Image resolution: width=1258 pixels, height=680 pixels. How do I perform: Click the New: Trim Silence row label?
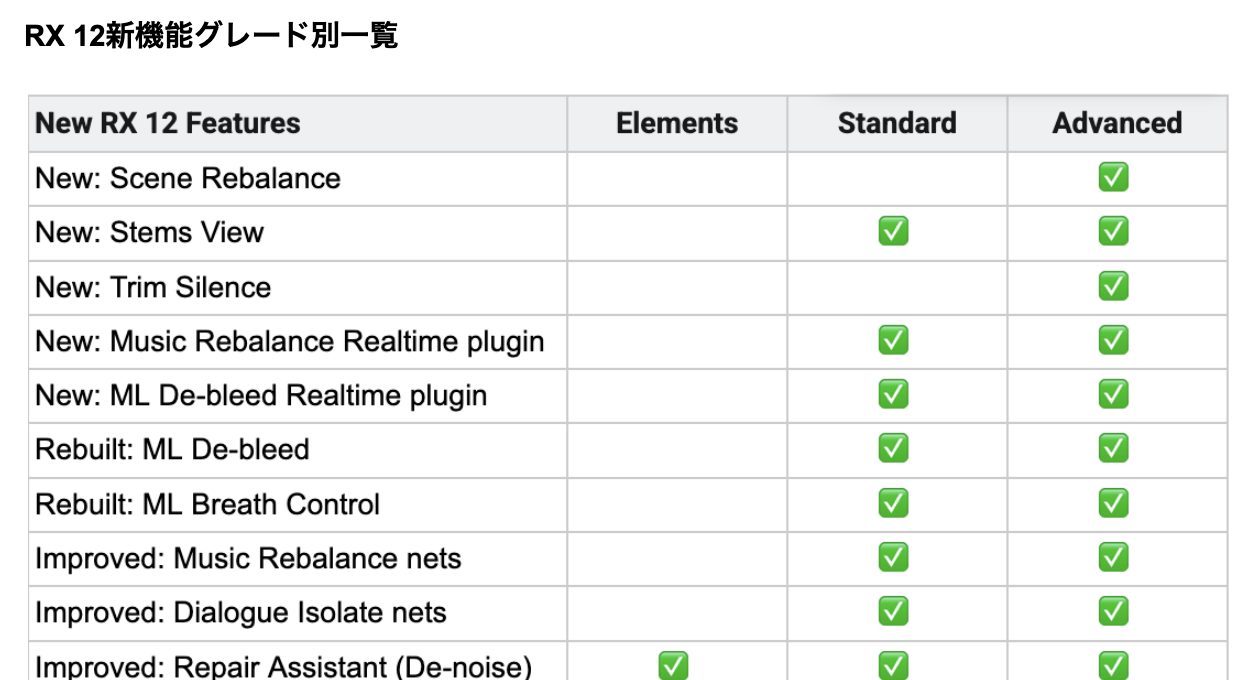[153, 287]
